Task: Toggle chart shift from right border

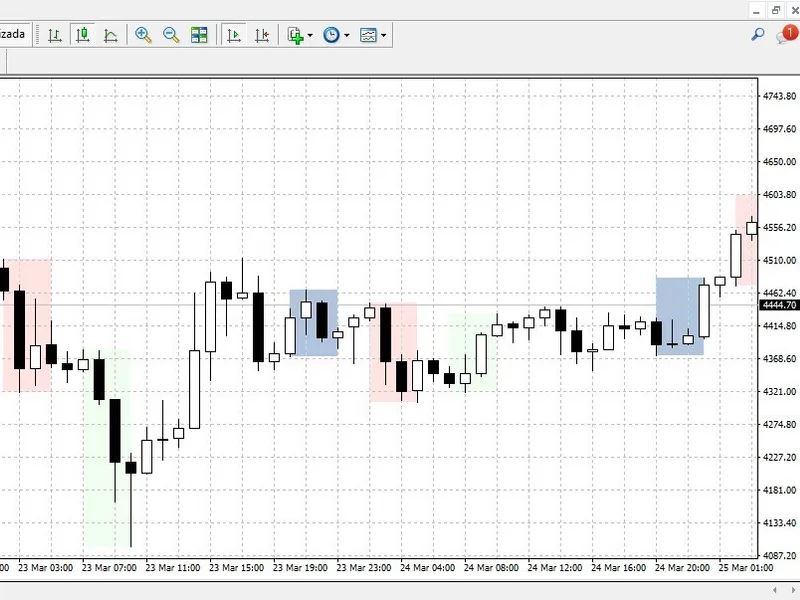Action: pyautogui.click(x=262, y=35)
